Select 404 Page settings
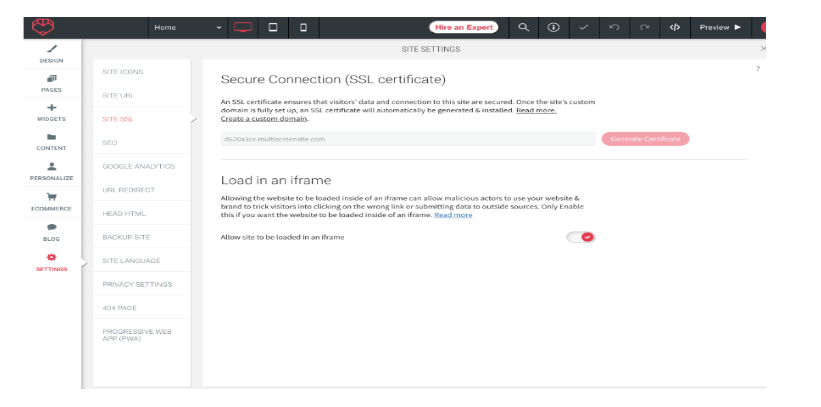 click(x=142, y=308)
